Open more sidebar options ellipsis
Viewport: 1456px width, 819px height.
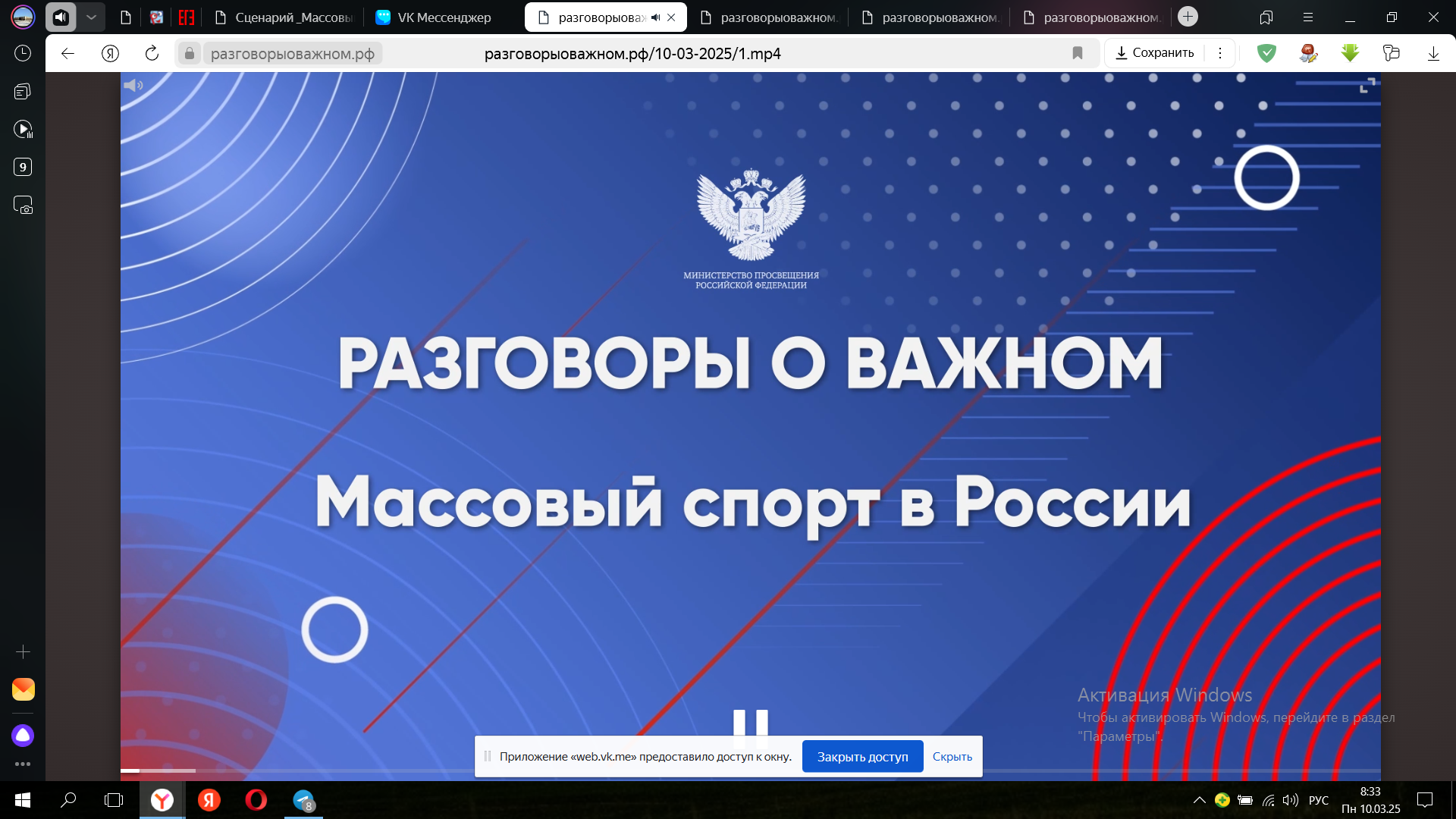tap(23, 764)
